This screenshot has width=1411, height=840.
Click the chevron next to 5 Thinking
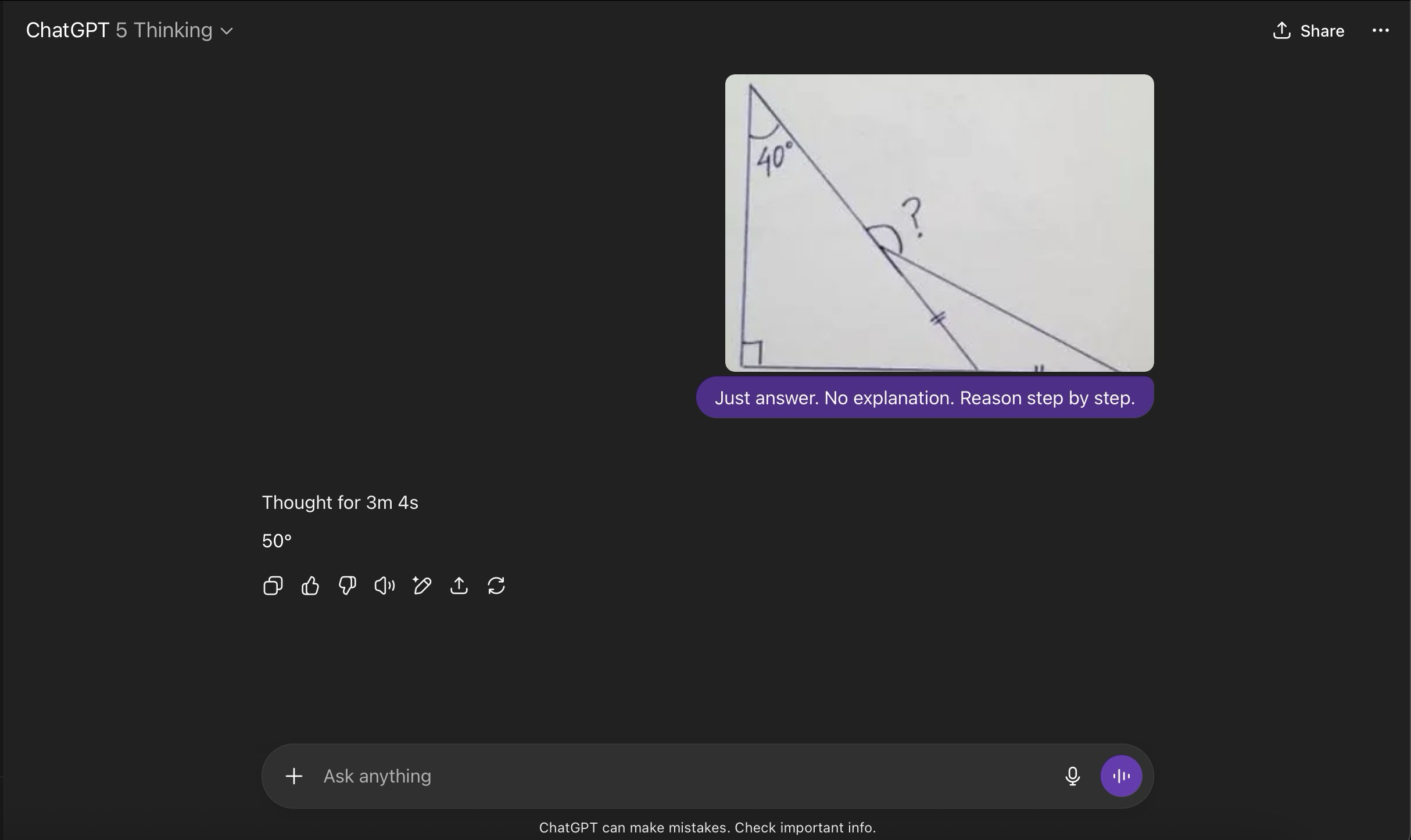point(227,31)
